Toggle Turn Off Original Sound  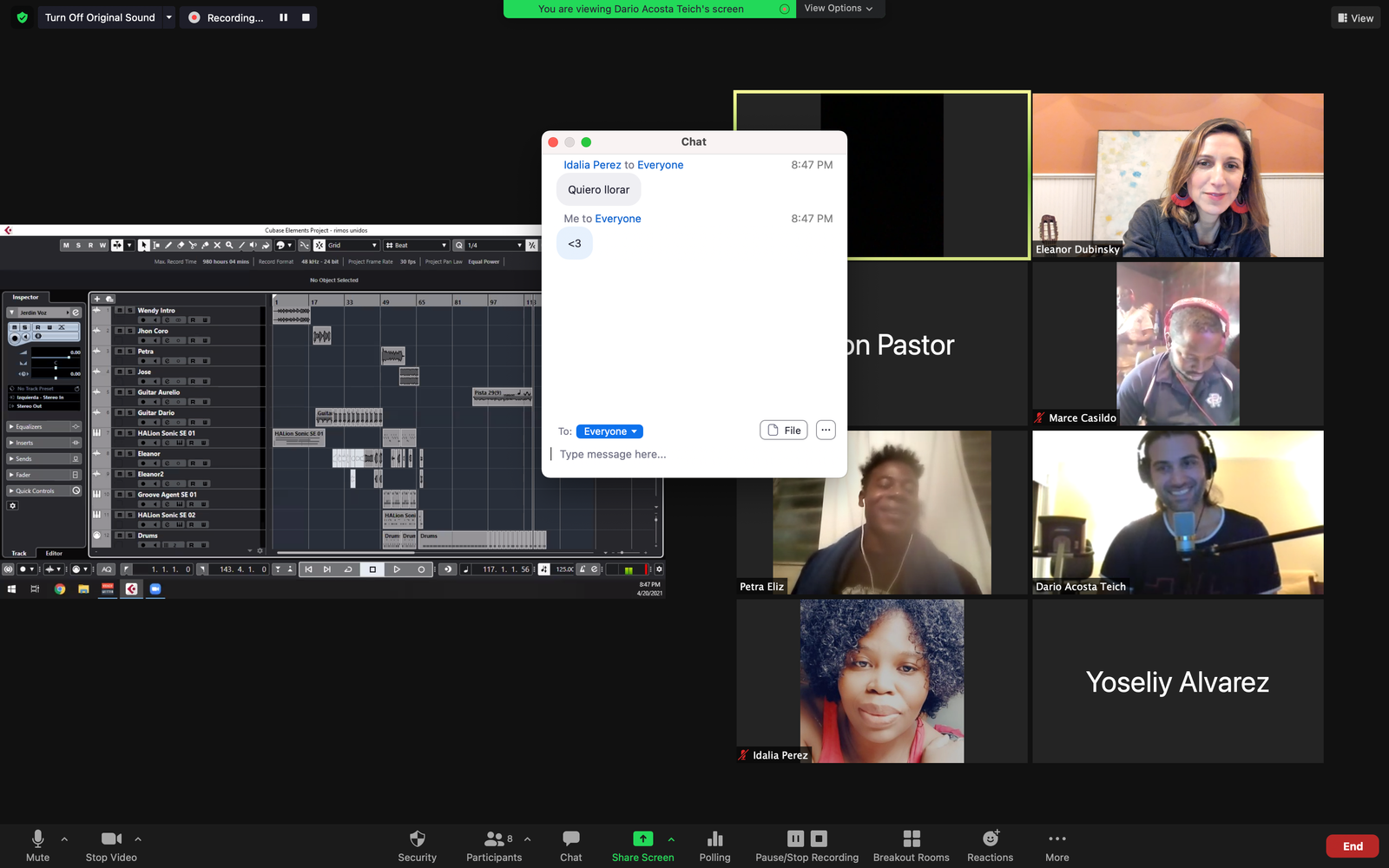100,17
